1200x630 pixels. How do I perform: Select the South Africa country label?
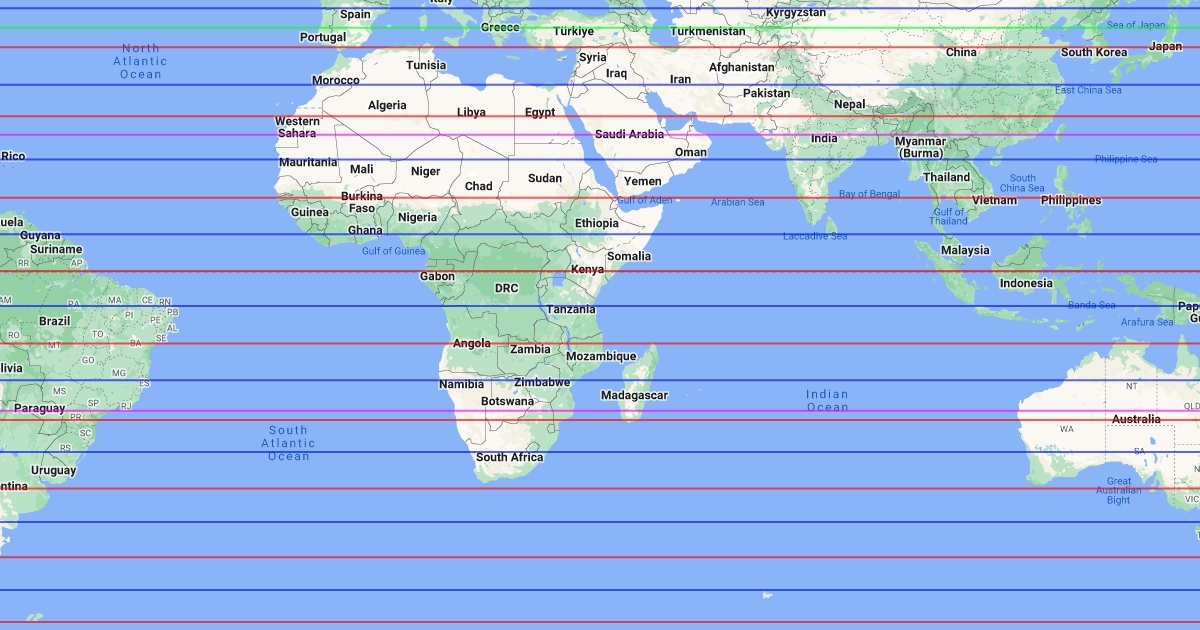[x=510, y=457]
